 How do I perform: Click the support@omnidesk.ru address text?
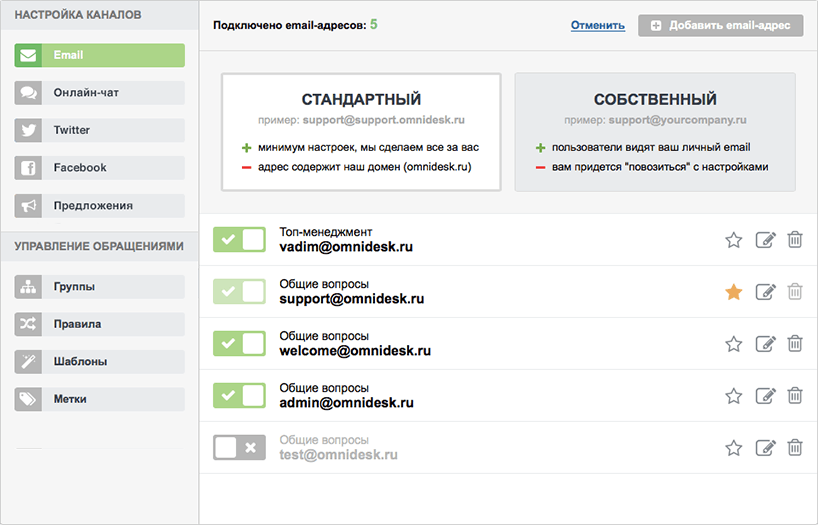(x=352, y=299)
